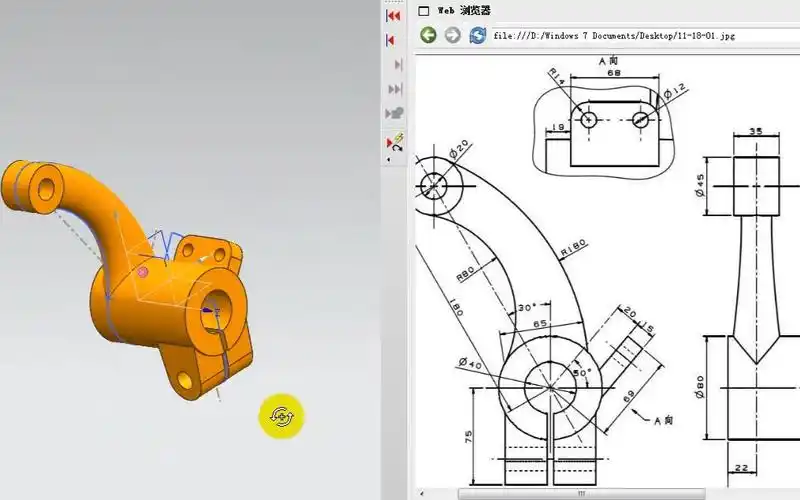Click the grayed fast-forward double arrow icon

tap(395, 89)
